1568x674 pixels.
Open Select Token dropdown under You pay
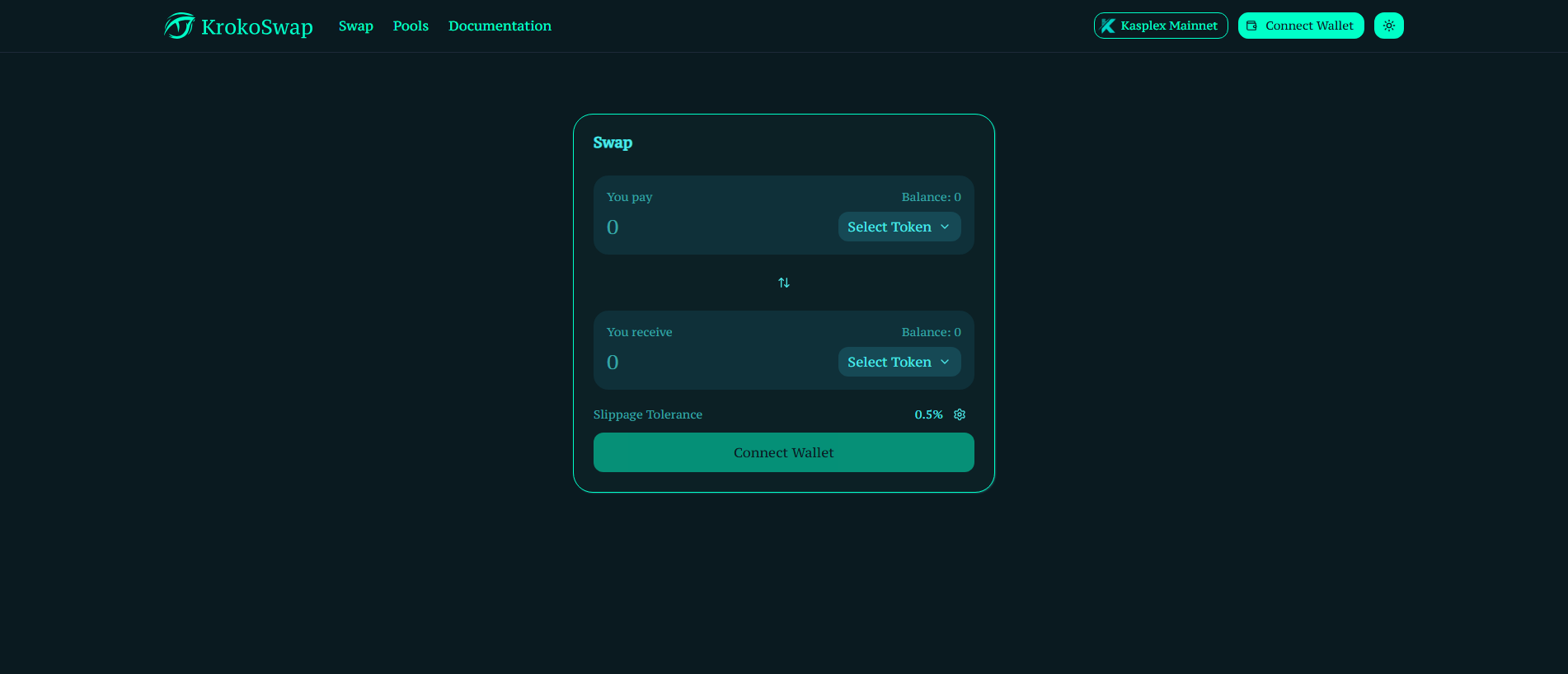click(899, 227)
